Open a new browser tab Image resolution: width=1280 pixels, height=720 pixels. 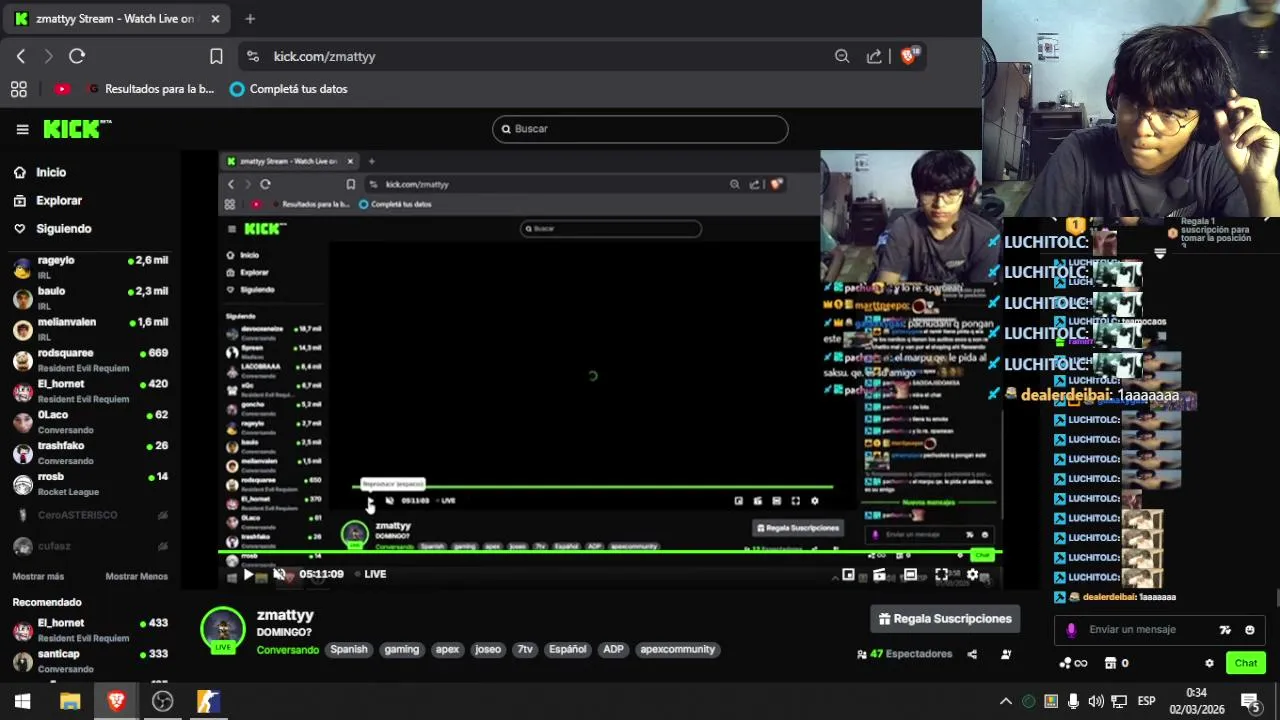tap(250, 18)
